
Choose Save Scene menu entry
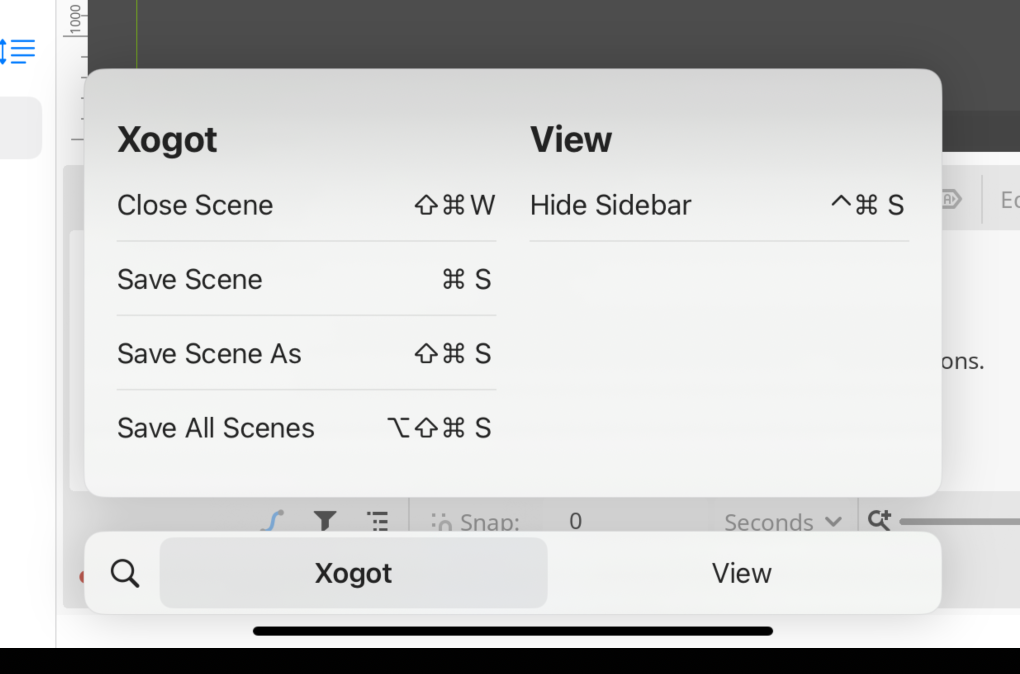[x=306, y=279]
